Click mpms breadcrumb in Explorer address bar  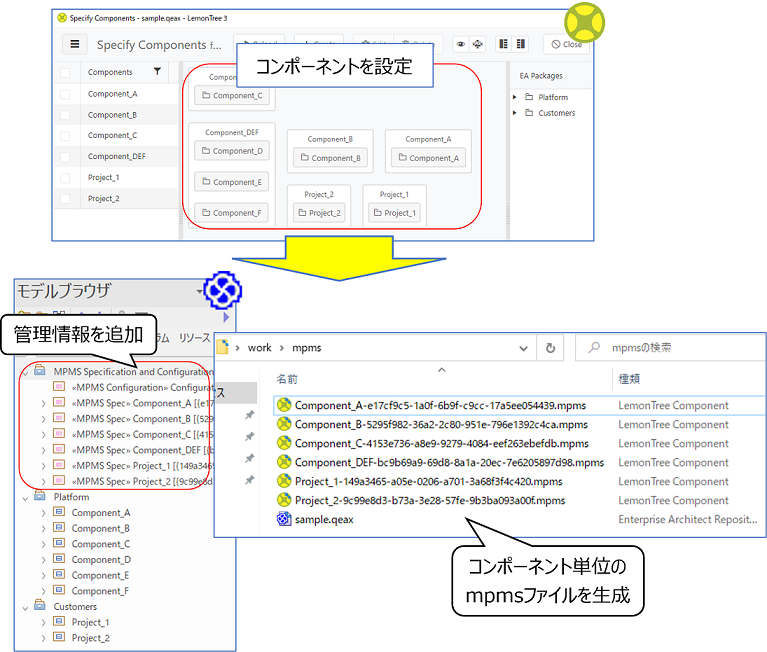pyautogui.click(x=307, y=348)
